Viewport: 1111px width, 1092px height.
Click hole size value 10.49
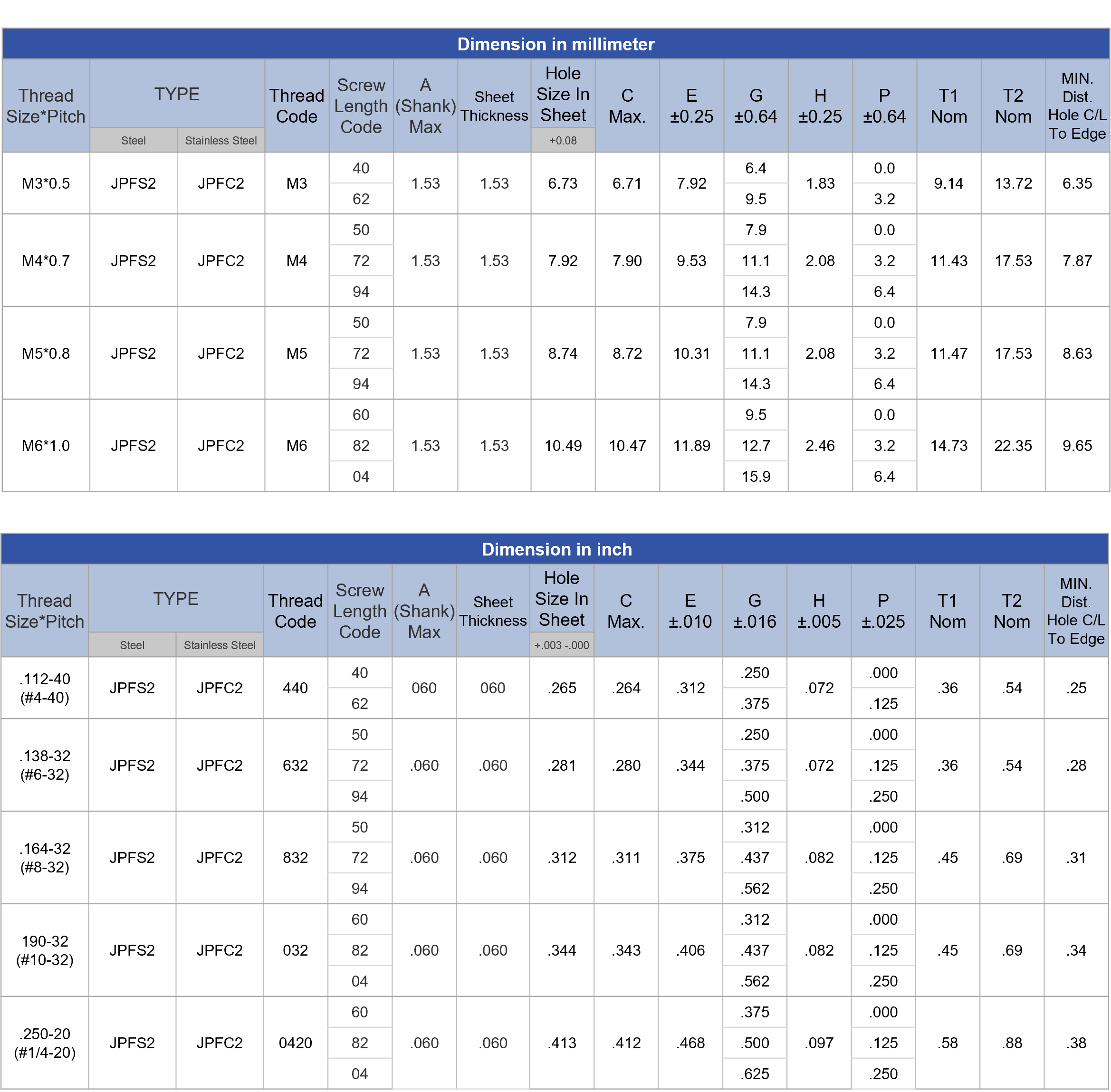(x=563, y=446)
